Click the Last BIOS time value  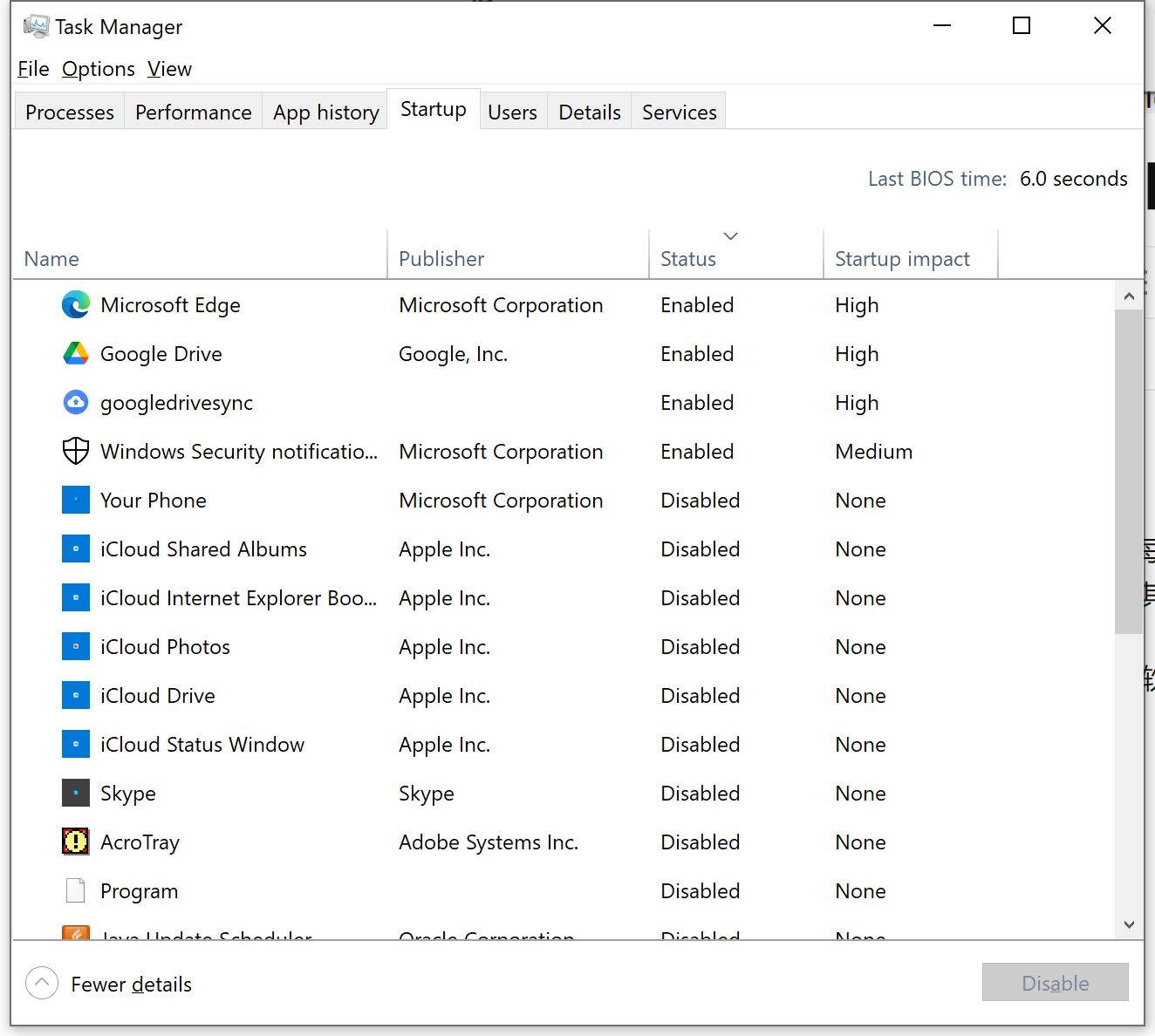(1074, 179)
